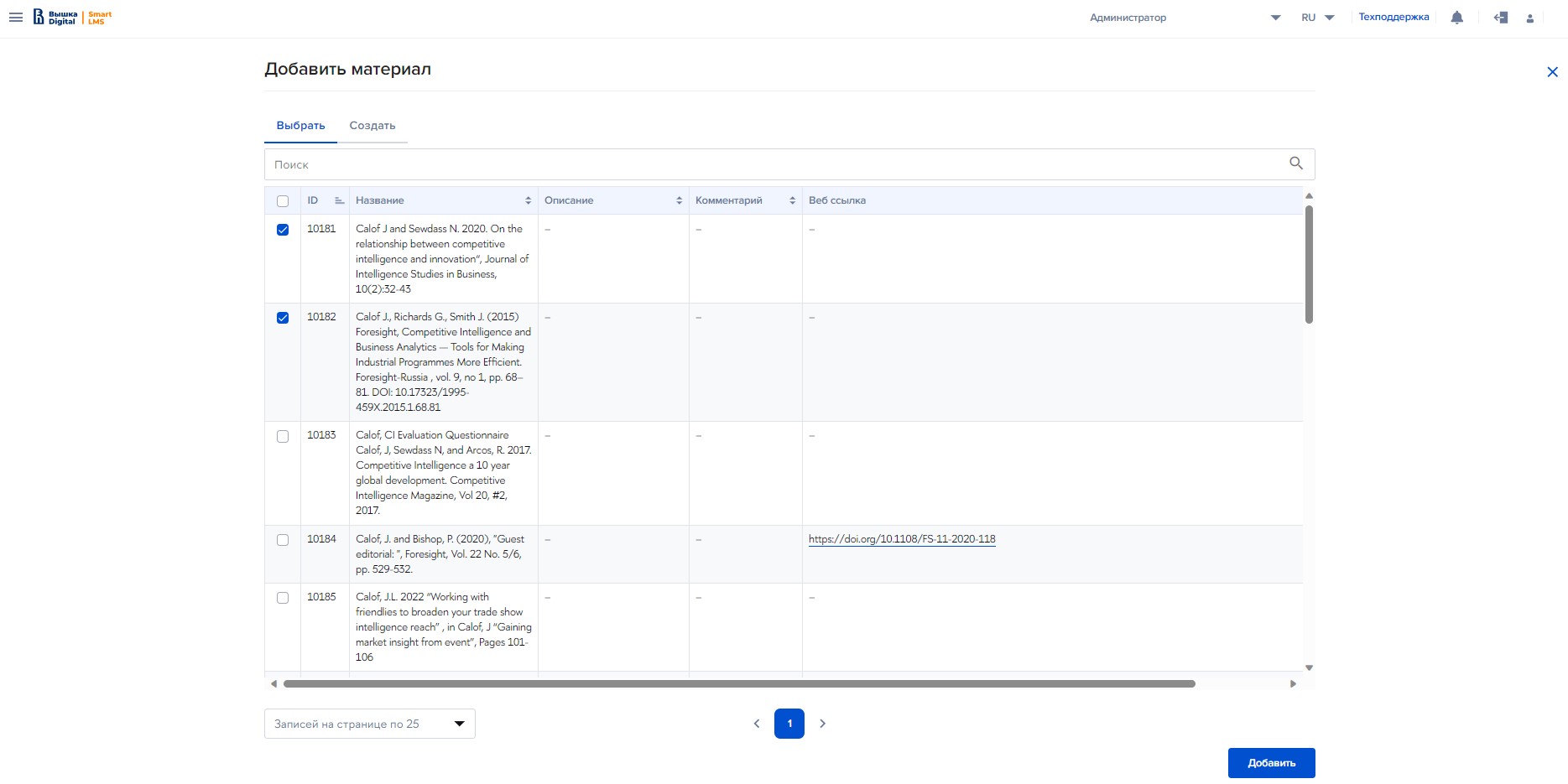Click the search magnifier icon
The height and width of the screenshot is (784, 1568).
click(1295, 164)
